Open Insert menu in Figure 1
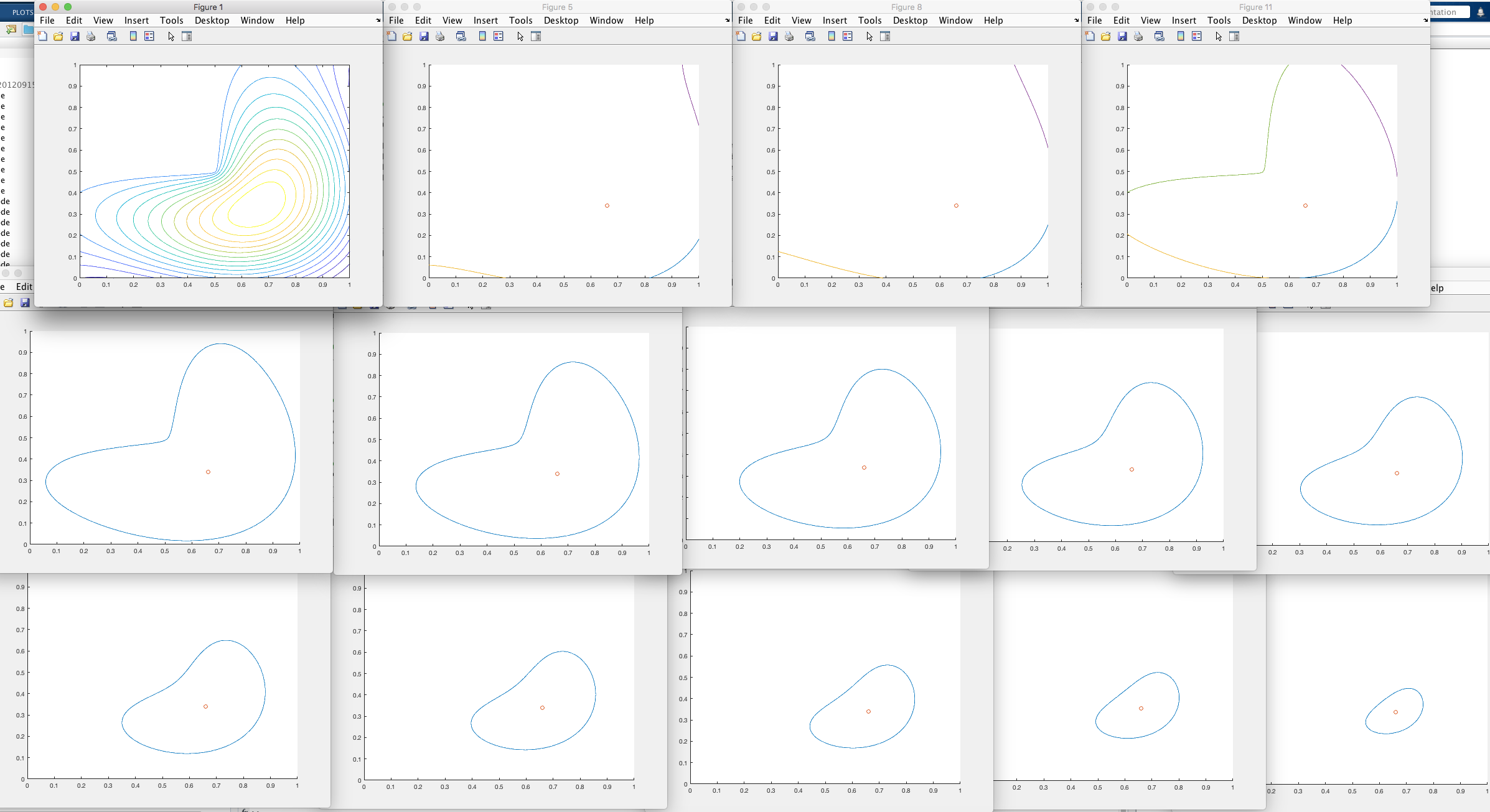Image resolution: width=1490 pixels, height=812 pixels. click(136, 21)
